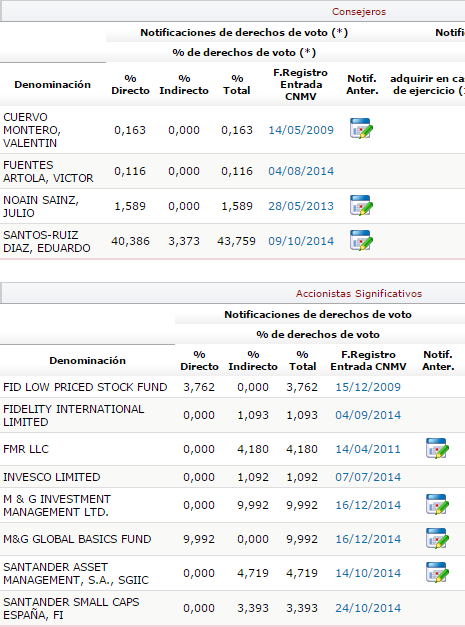The width and height of the screenshot is (465, 627).
Task: Open previous notification icon for SANTANDER ASSET MANAGEMENT
Action: [437, 572]
